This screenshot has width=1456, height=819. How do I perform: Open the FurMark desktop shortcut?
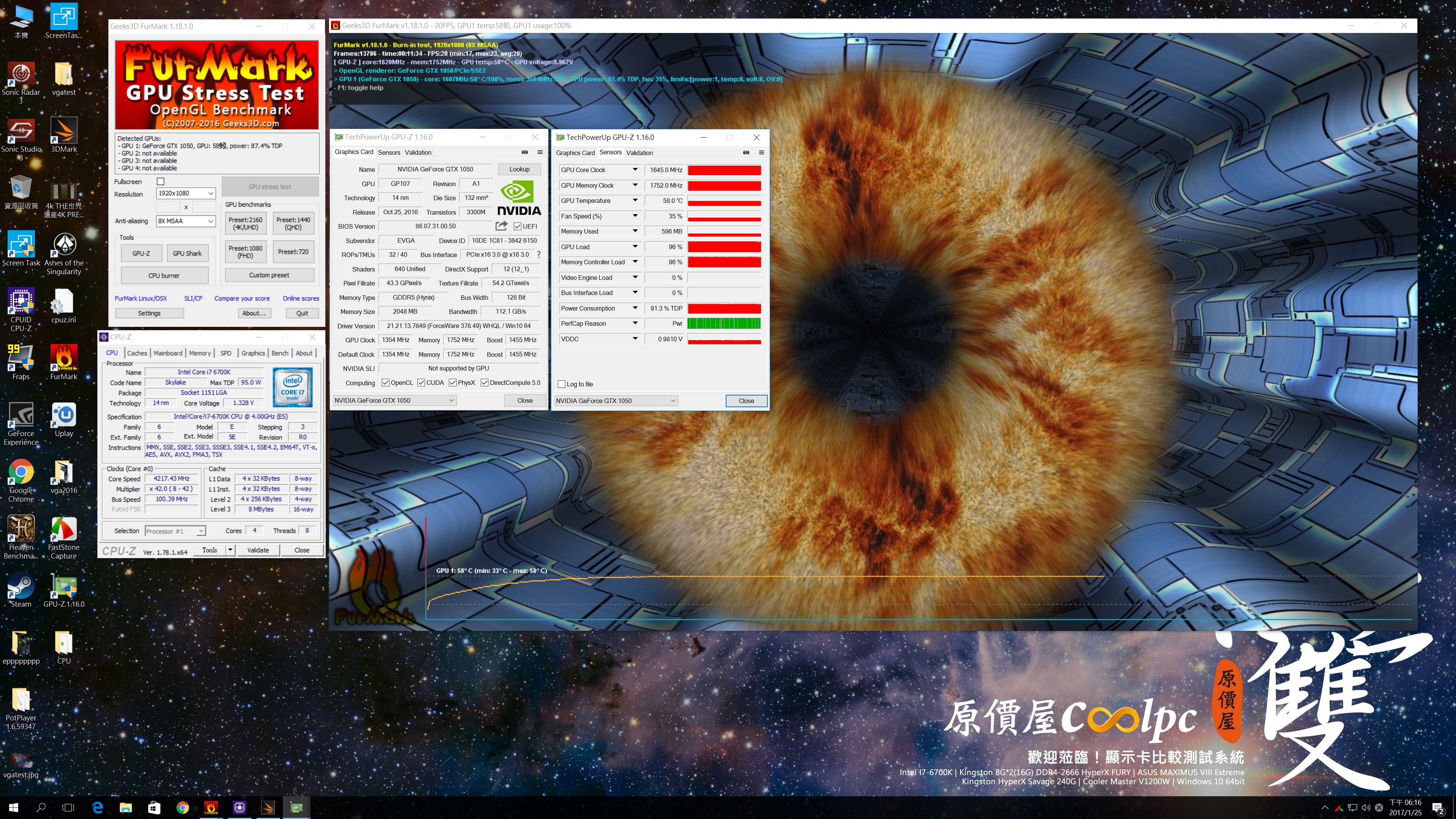(64, 362)
